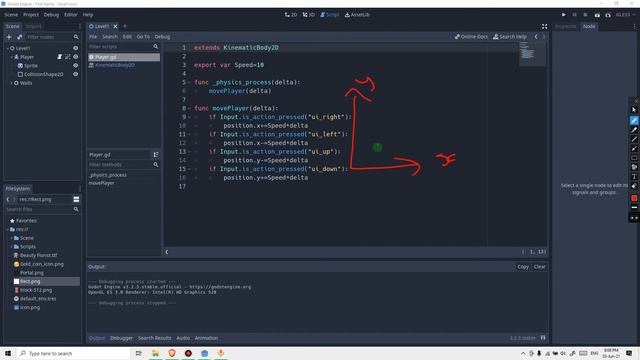Open the Scene menu

tap(11, 15)
